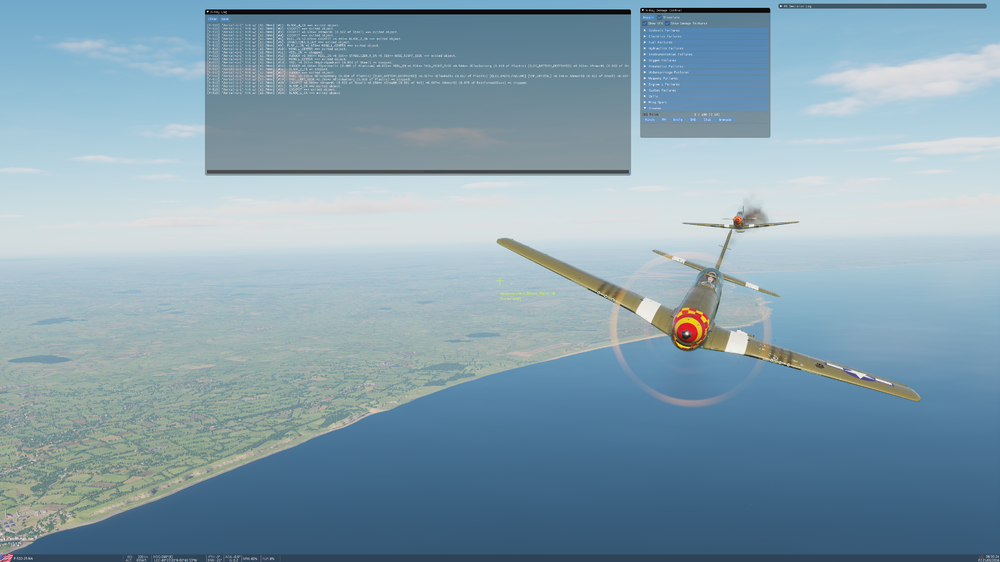Click the Knife damage button
The width and height of the screenshot is (1000, 562).
[678, 120]
